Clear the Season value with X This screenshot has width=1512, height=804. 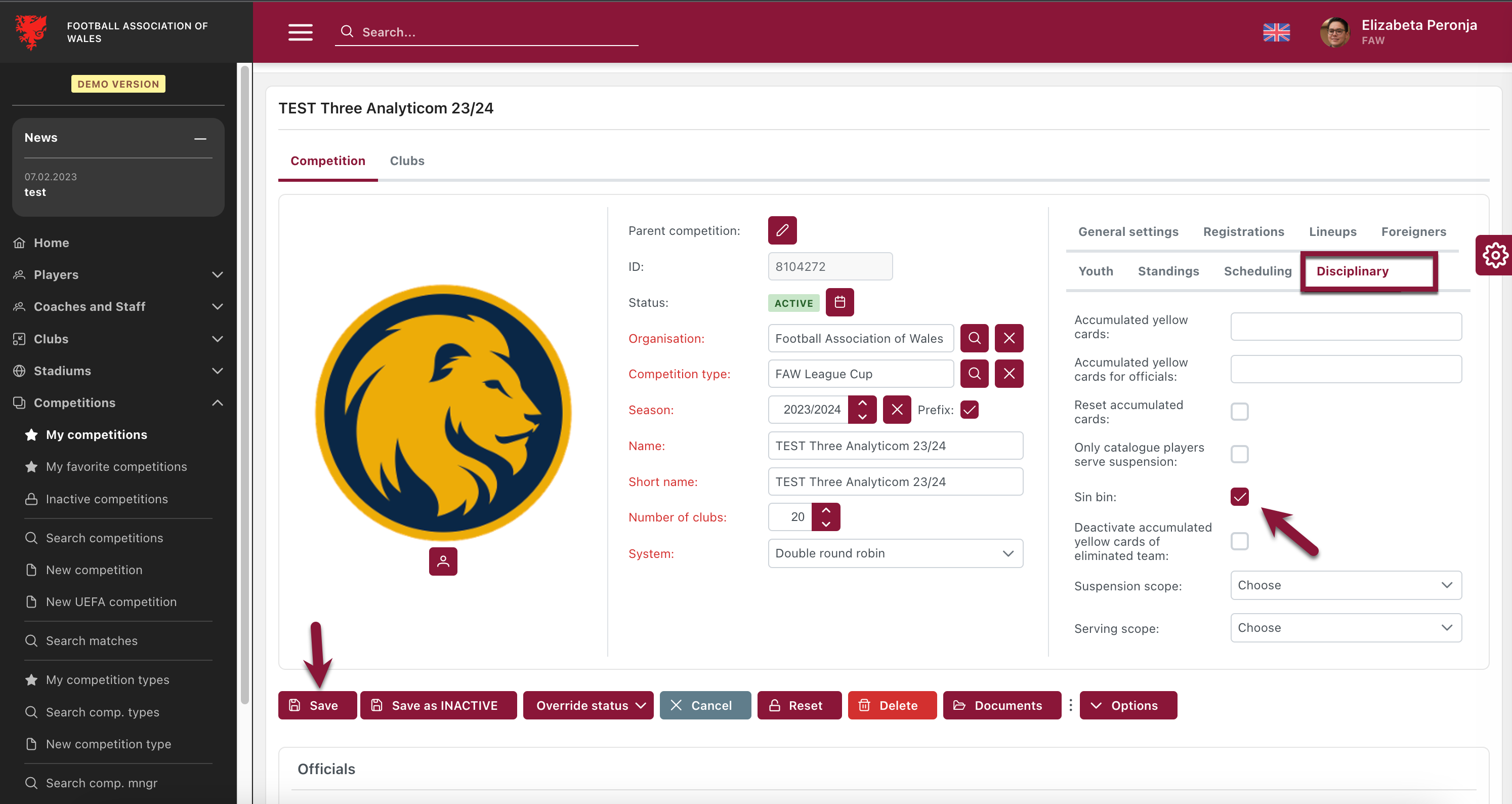[896, 409]
